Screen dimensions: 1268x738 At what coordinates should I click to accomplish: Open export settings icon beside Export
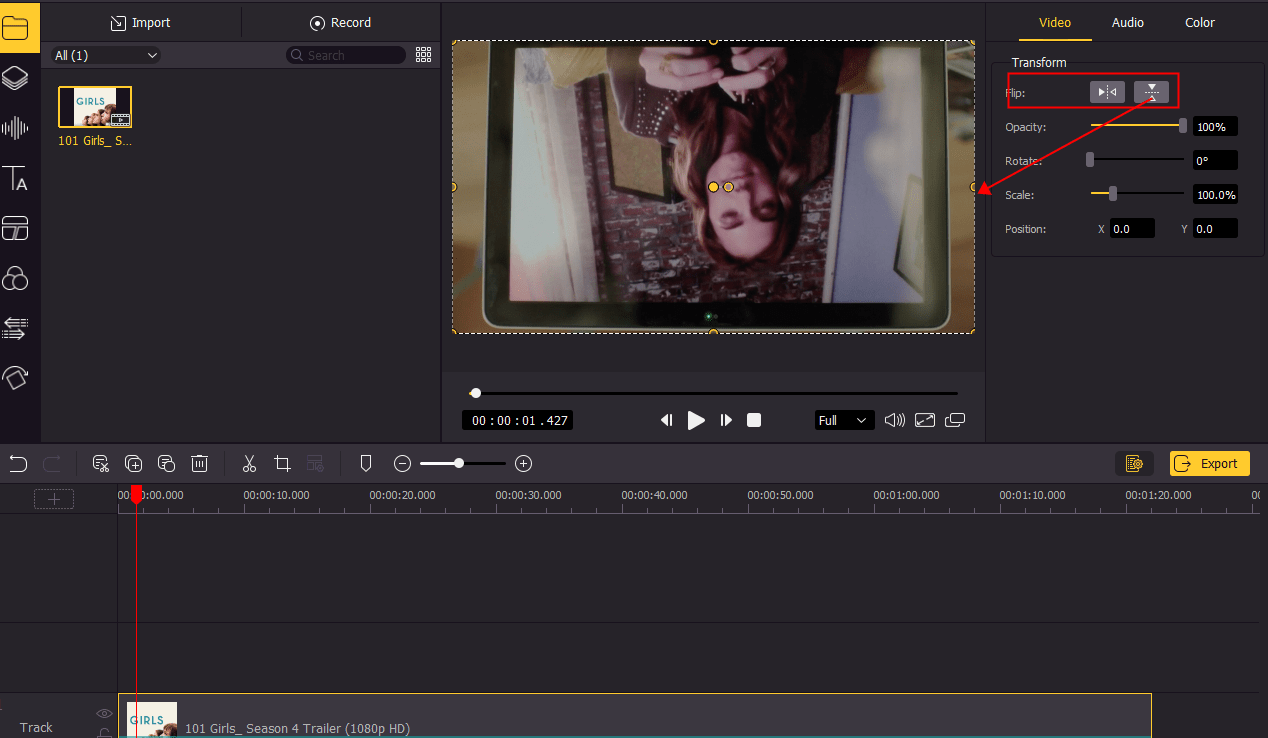(1134, 463)
